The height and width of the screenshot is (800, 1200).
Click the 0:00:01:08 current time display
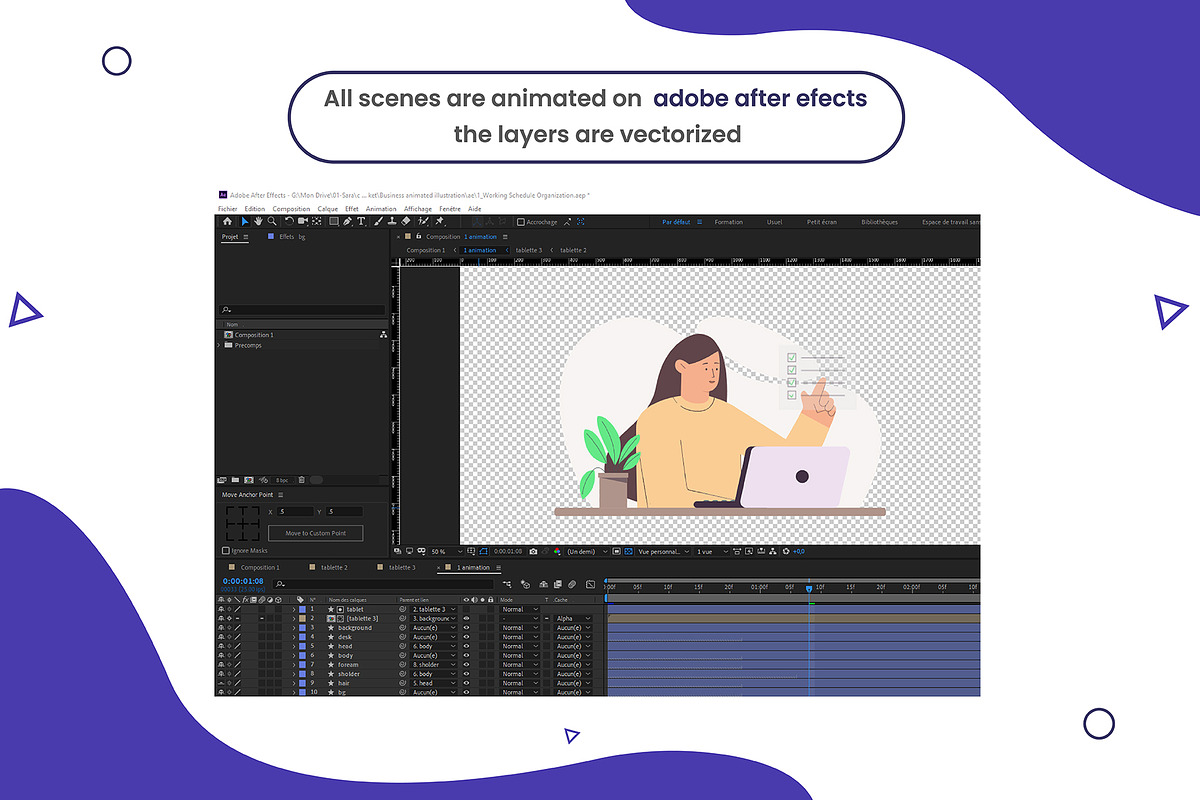[243, 581]
